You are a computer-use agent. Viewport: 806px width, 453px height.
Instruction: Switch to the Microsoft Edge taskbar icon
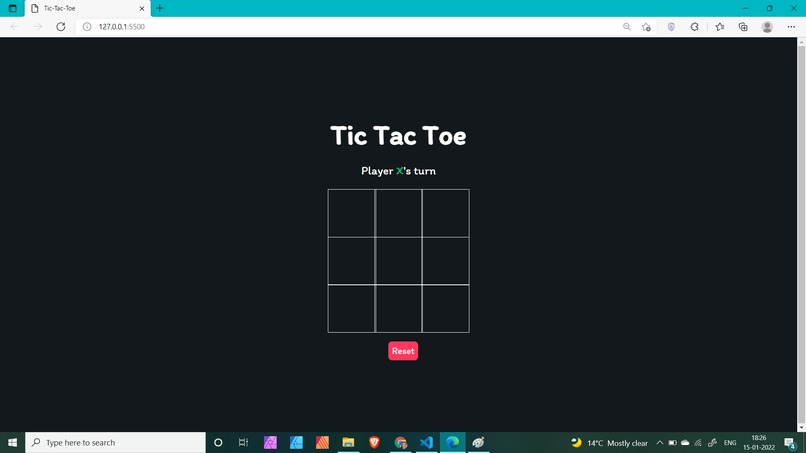tap(452, 442)
